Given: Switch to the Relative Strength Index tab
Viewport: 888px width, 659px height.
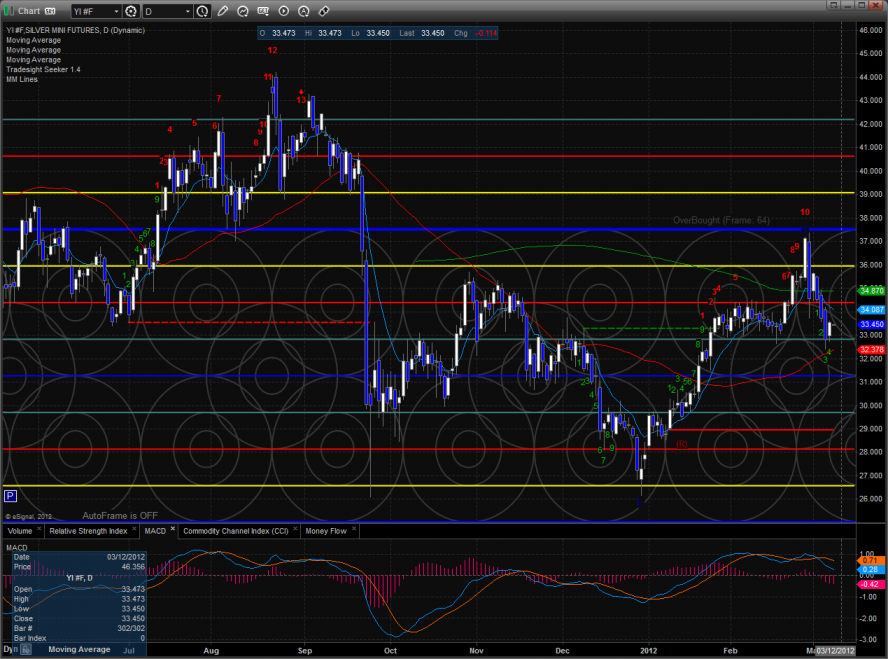Looking at the screenshot, I should (x=89, y=530).
